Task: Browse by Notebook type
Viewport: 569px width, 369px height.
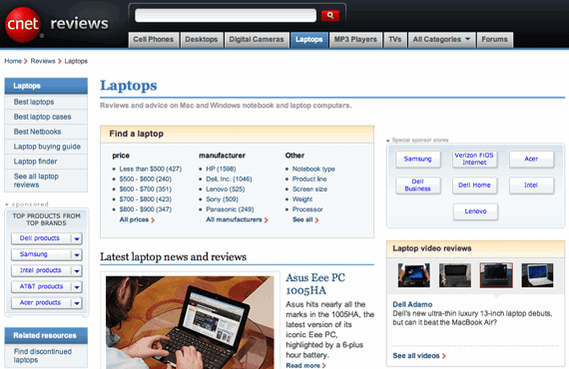Action: (314, 169)
